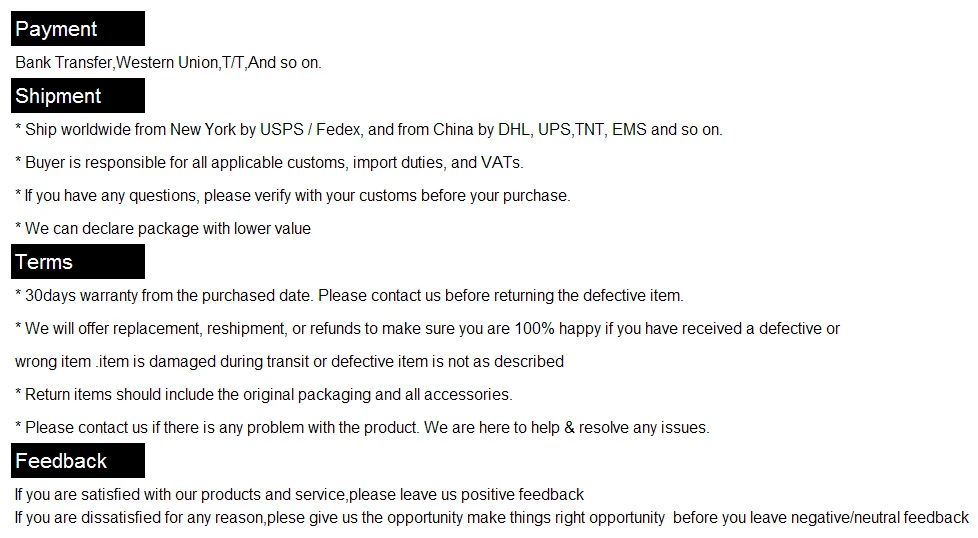Click the Feedback section header
The height and width of the screenshot is (538, 978).
pyautogui.click(x=77, y=461)
